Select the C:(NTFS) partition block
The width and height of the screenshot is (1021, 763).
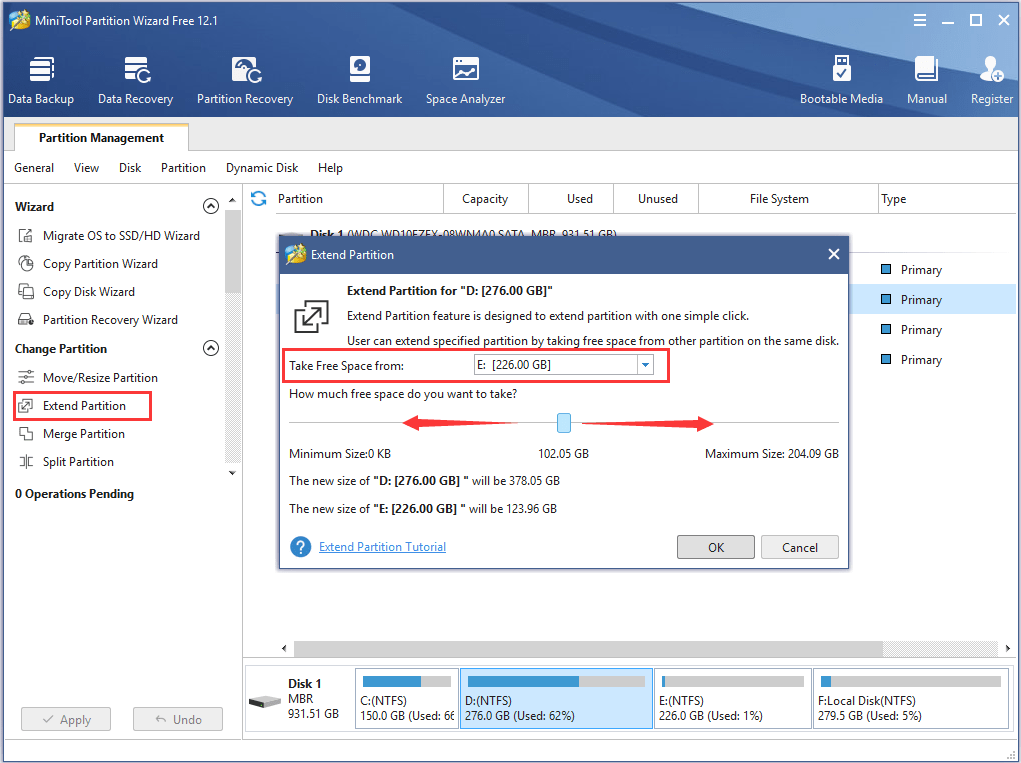pos(407,698)
